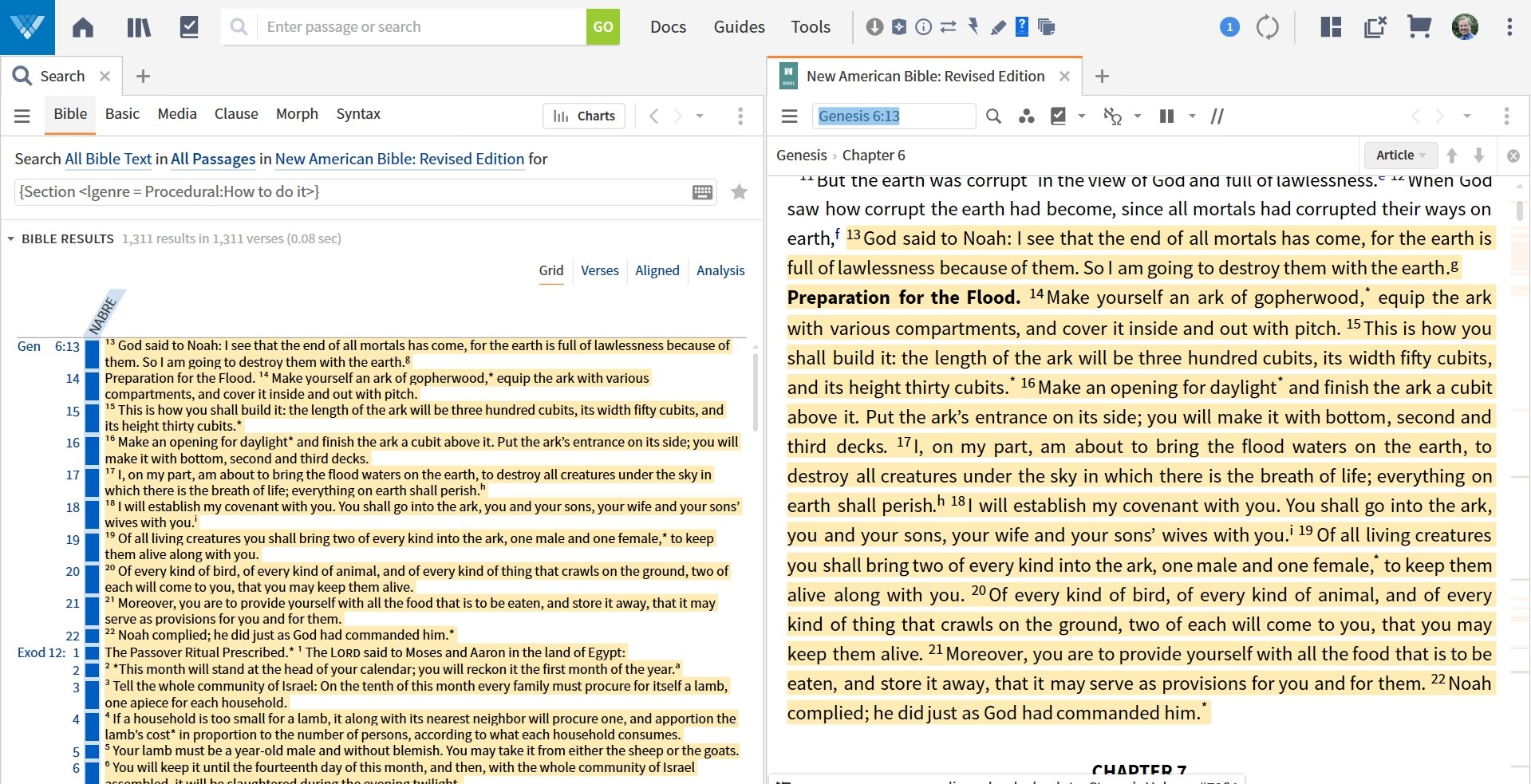Click the download shortcut icon in toolbar

874,27
